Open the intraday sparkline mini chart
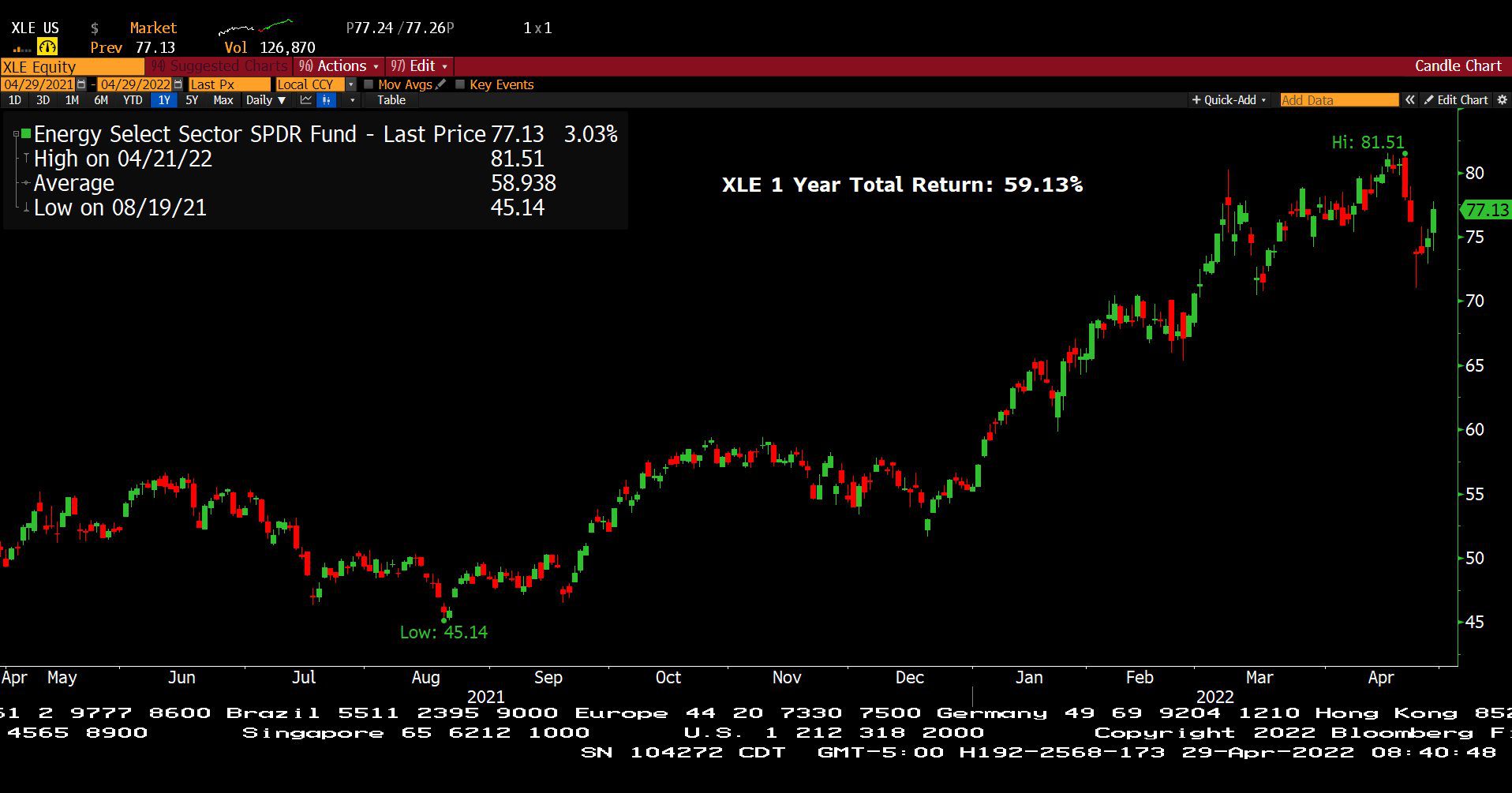 tap(256, 28)
